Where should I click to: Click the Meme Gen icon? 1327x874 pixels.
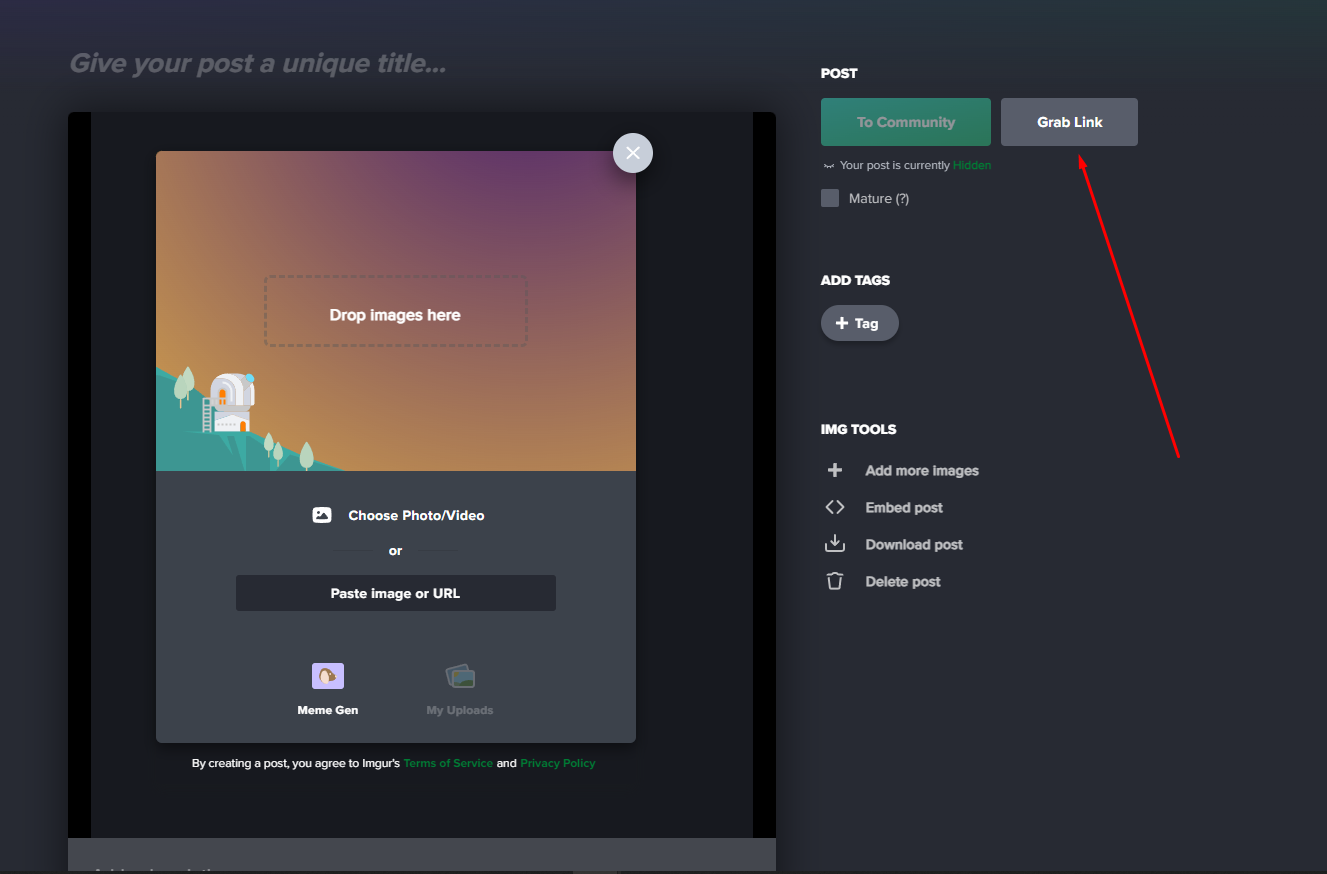[x=328, y=677]
